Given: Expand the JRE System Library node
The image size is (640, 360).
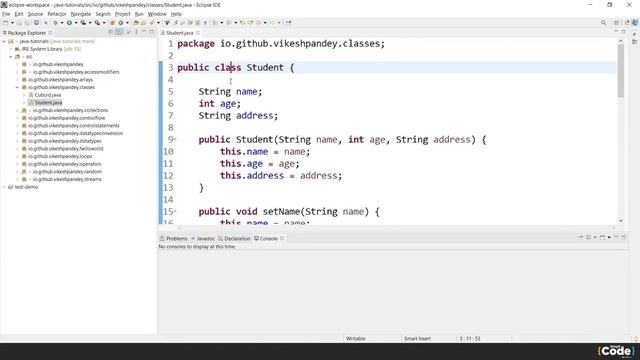Looking at the screenshot, I should [11, 49].
